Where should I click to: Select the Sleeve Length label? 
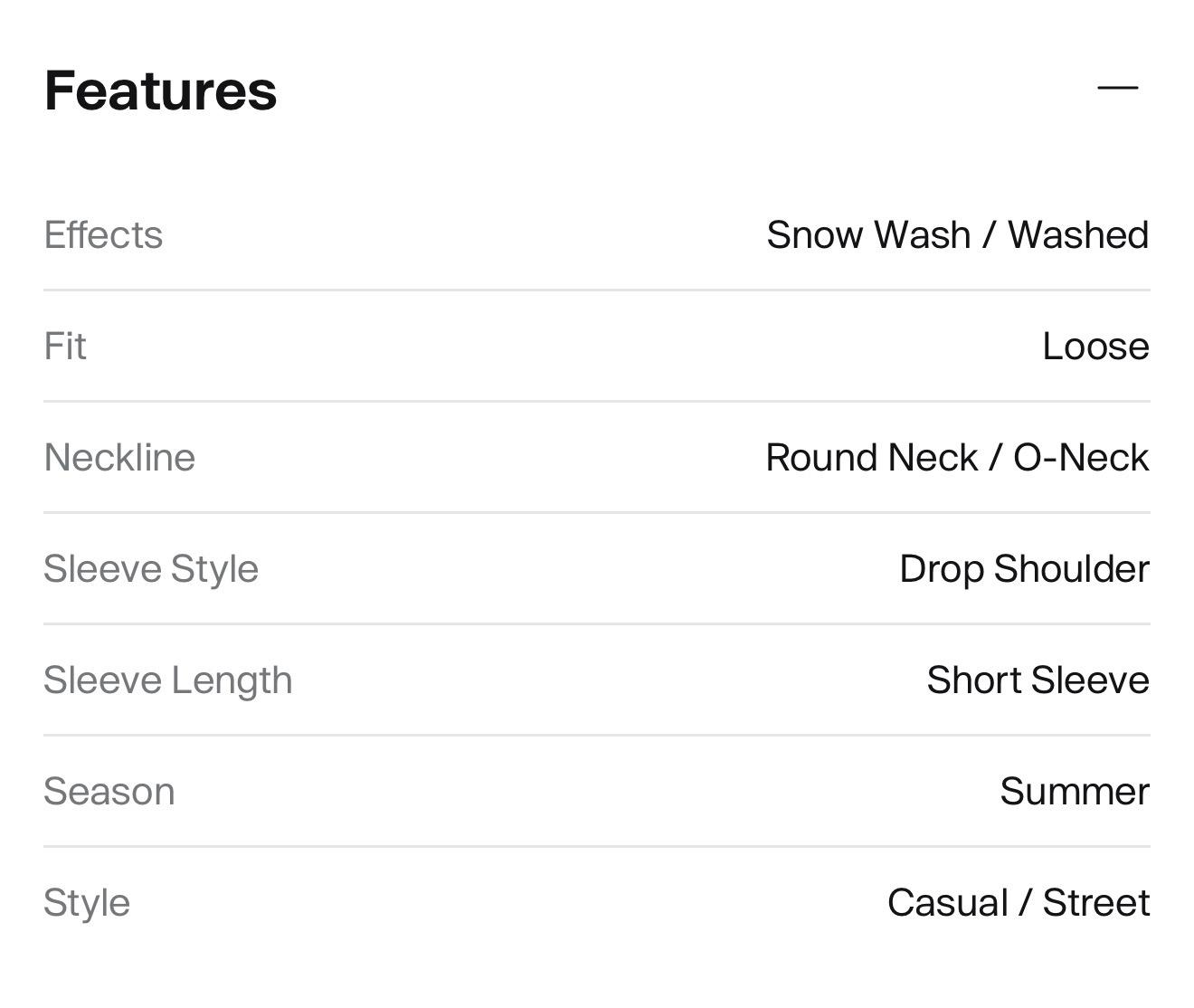(x=168, y=680)
